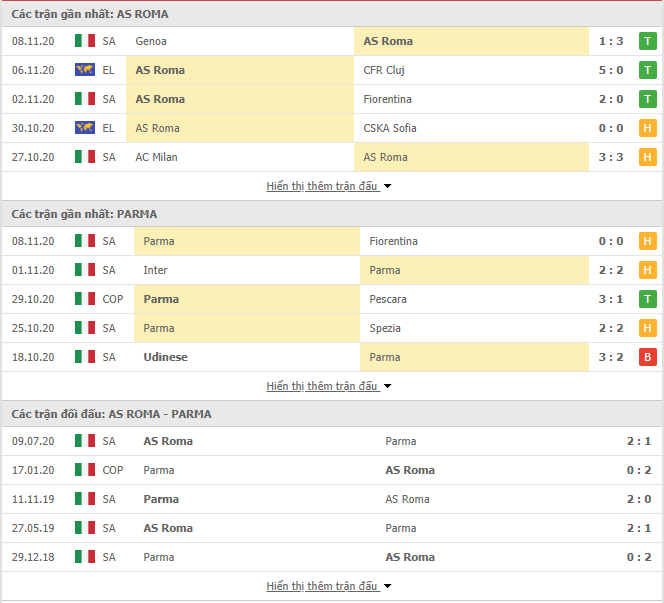Select the Spezia team name
This screenshot has width=664, height=603.
click(385, 328)
